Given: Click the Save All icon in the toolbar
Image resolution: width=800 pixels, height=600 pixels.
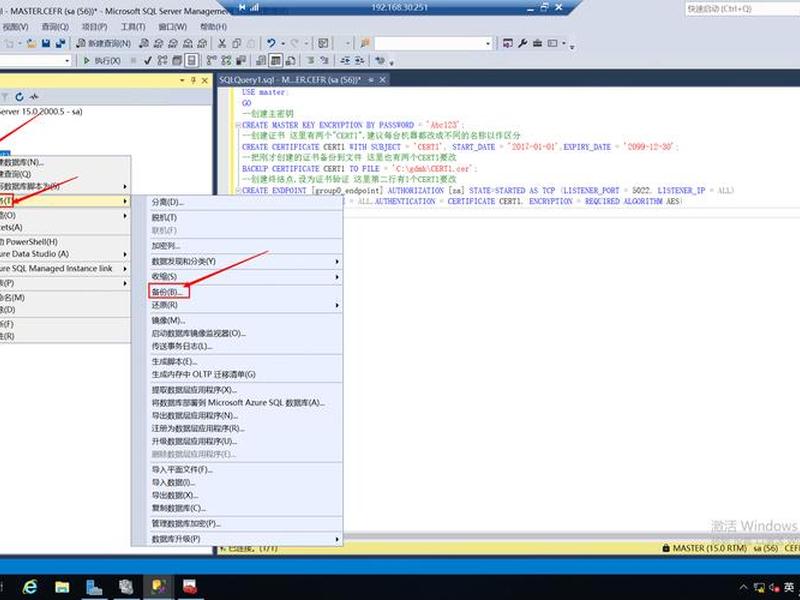Looking at the screenshot, I should pos(60,43).
